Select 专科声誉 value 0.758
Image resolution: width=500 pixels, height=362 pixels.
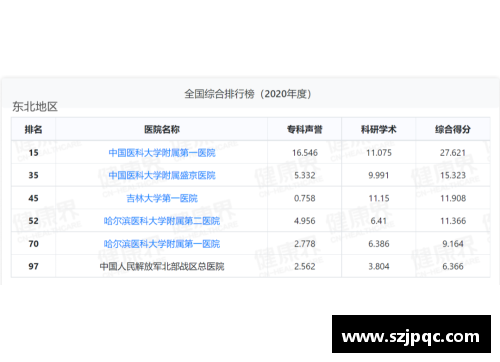tap(305, 198)
